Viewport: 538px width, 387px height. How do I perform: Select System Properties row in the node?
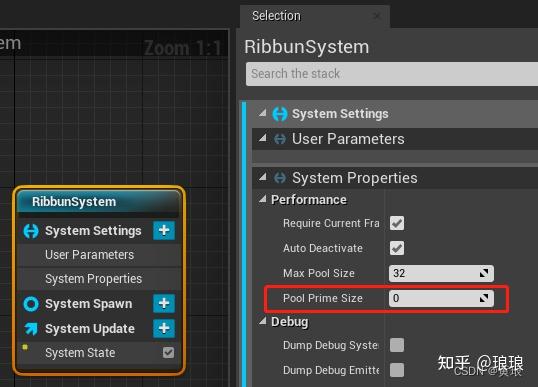(99, 279)
